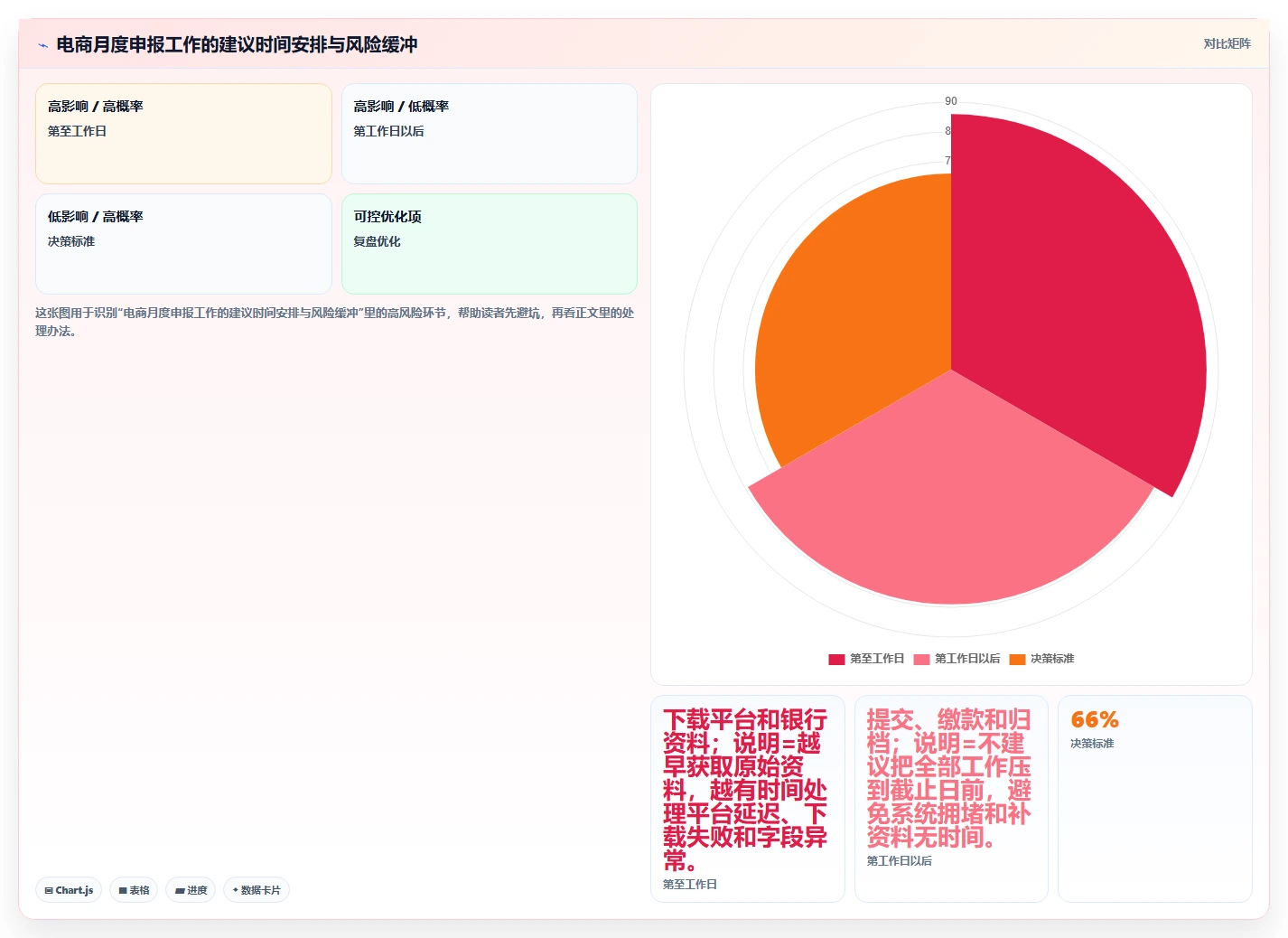Click the 数据卡片 tag chip
Image resolution: width=1288 pixels, height=938 pixels.
pyautogui.click(x=257, y=890)
